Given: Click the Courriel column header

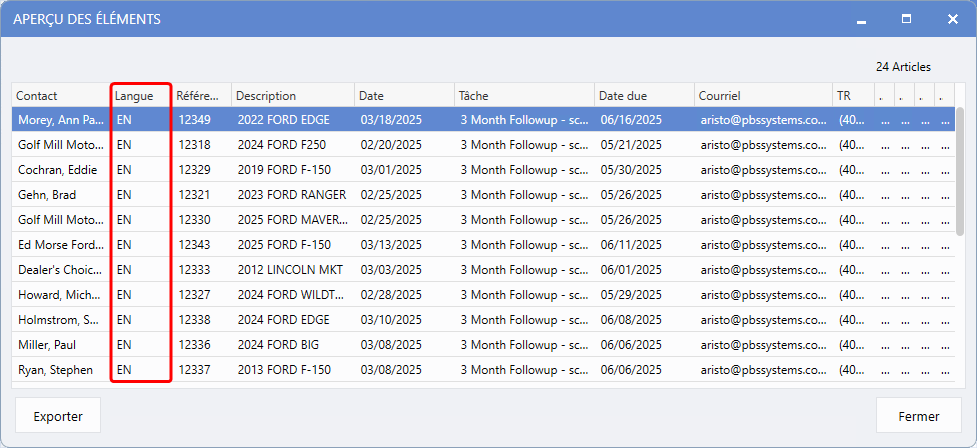Looking at the screenshot, I should [762, 96].
